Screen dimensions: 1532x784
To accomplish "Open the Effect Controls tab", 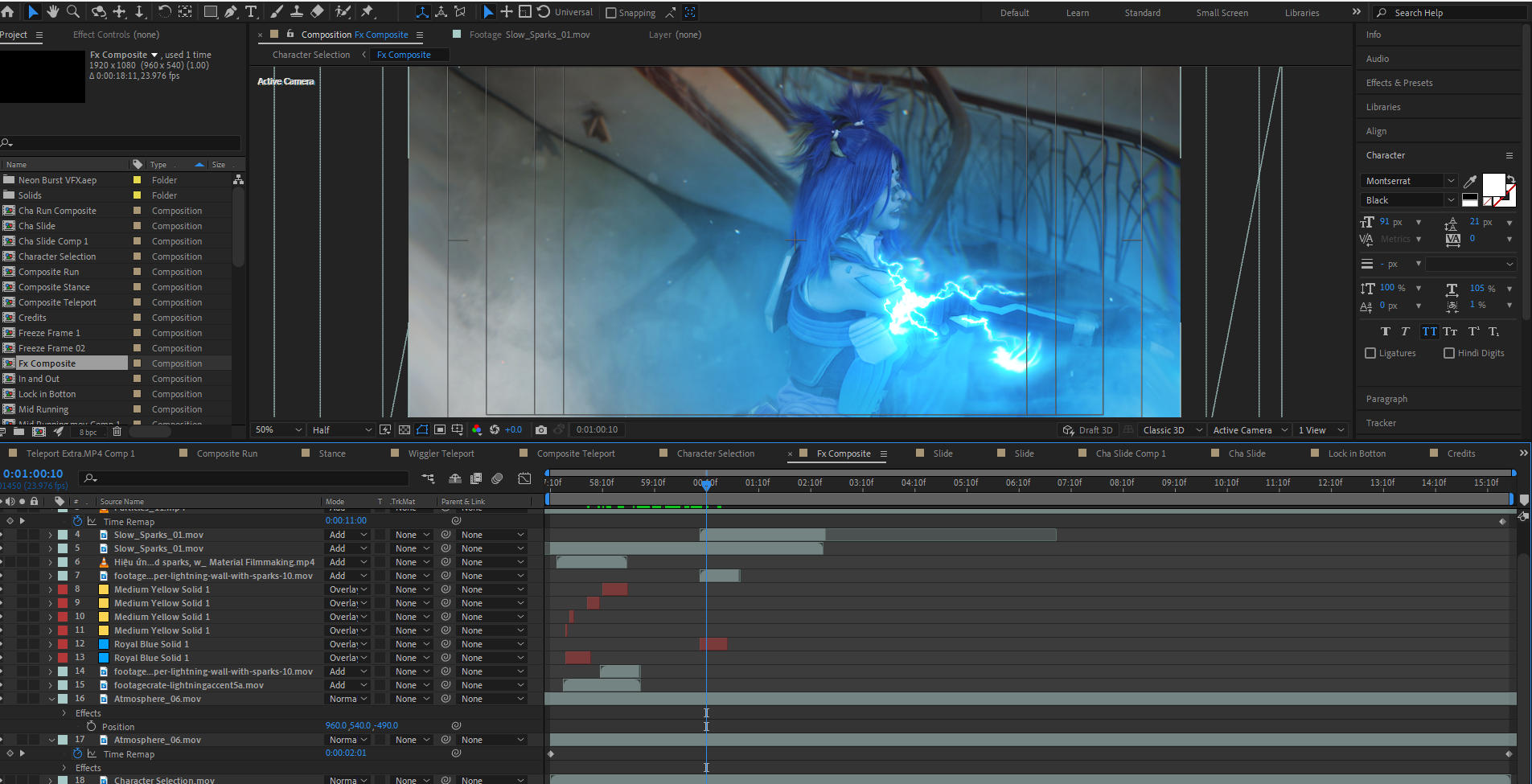I will pos(116,35).
